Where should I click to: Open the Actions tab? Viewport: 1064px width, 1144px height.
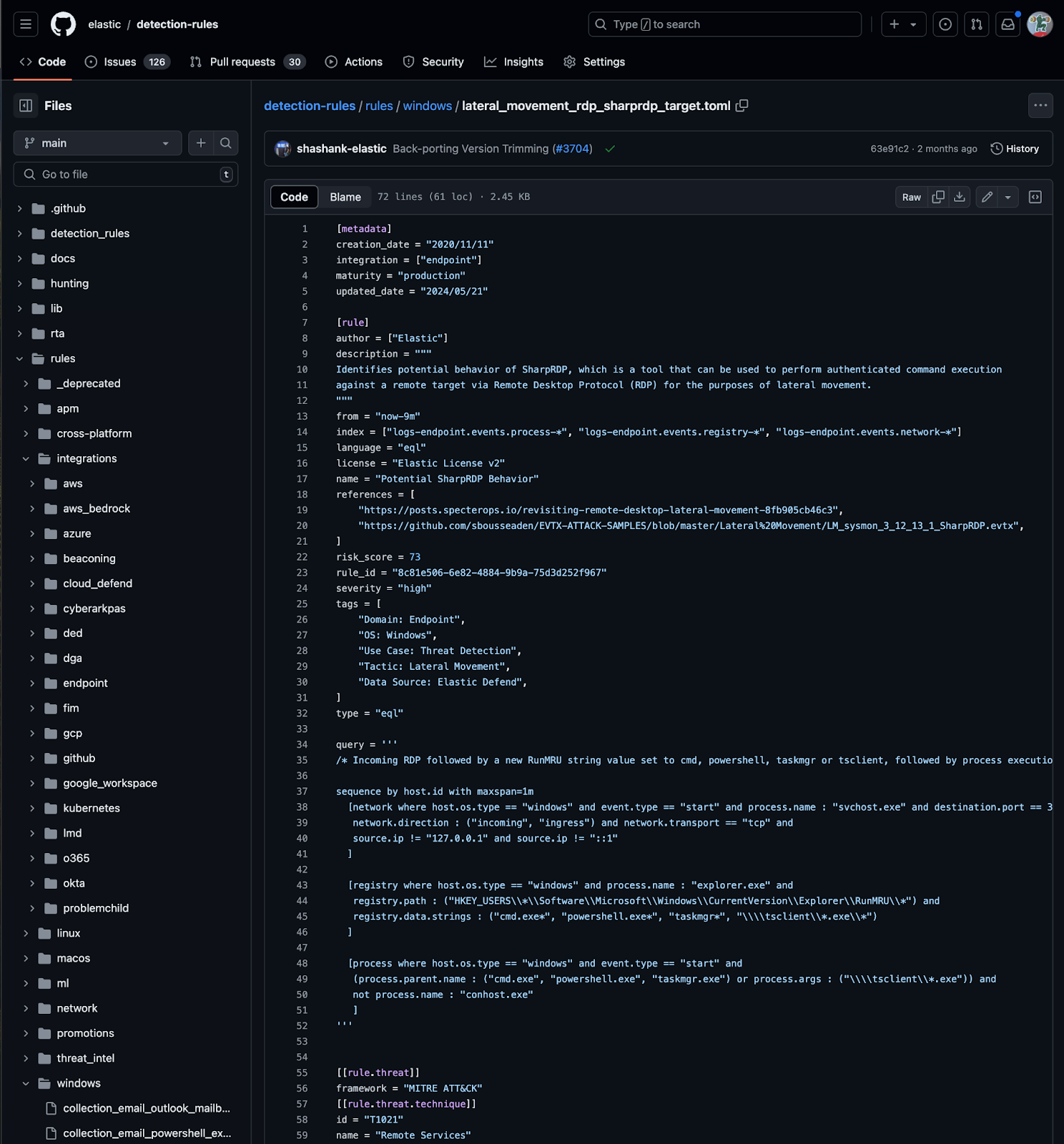pos(354,62)
